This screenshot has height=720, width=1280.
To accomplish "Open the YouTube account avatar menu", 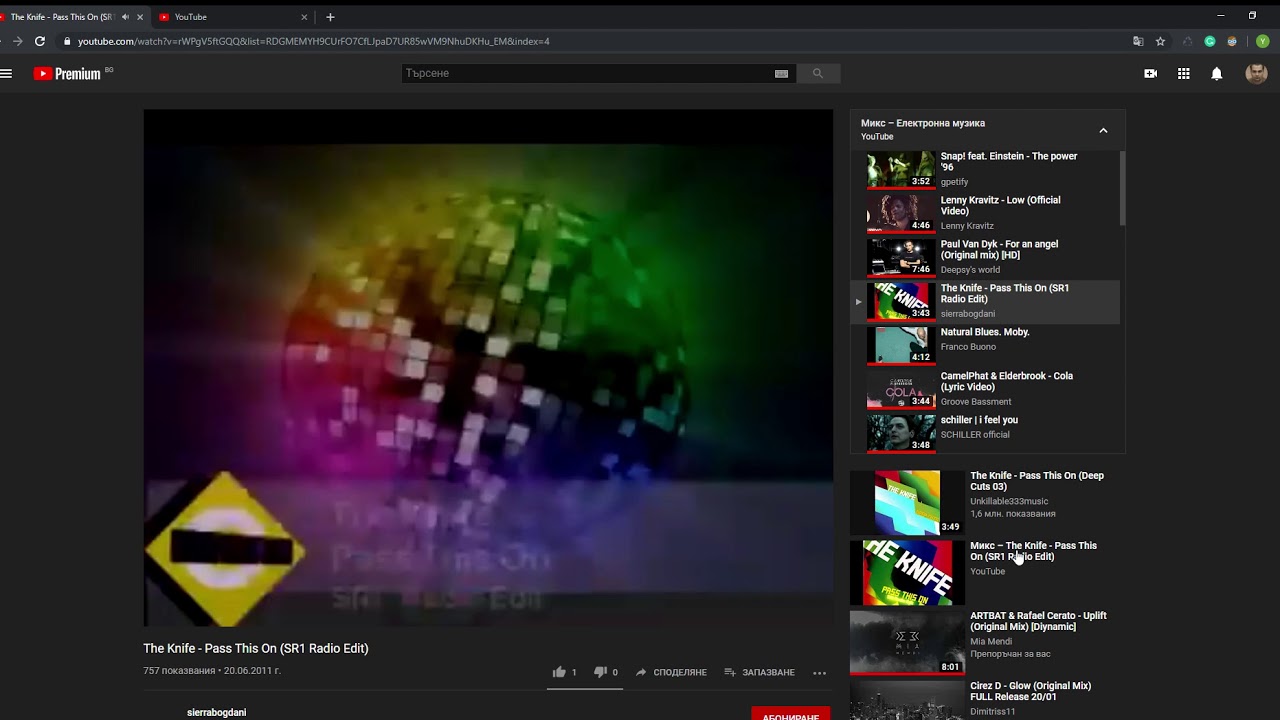I will [1256, 73].
